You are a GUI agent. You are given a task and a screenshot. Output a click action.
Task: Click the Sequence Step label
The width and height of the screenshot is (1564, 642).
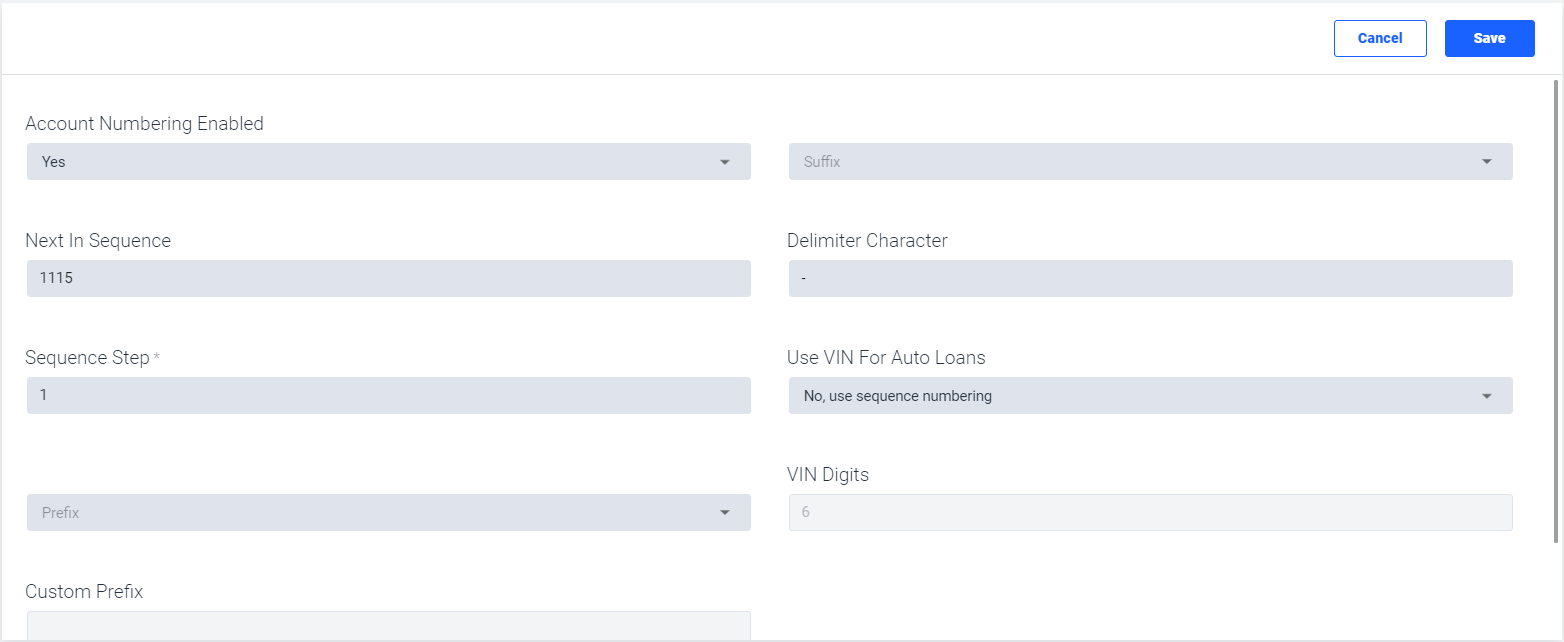pyautogui.click(x=88, y=358)
